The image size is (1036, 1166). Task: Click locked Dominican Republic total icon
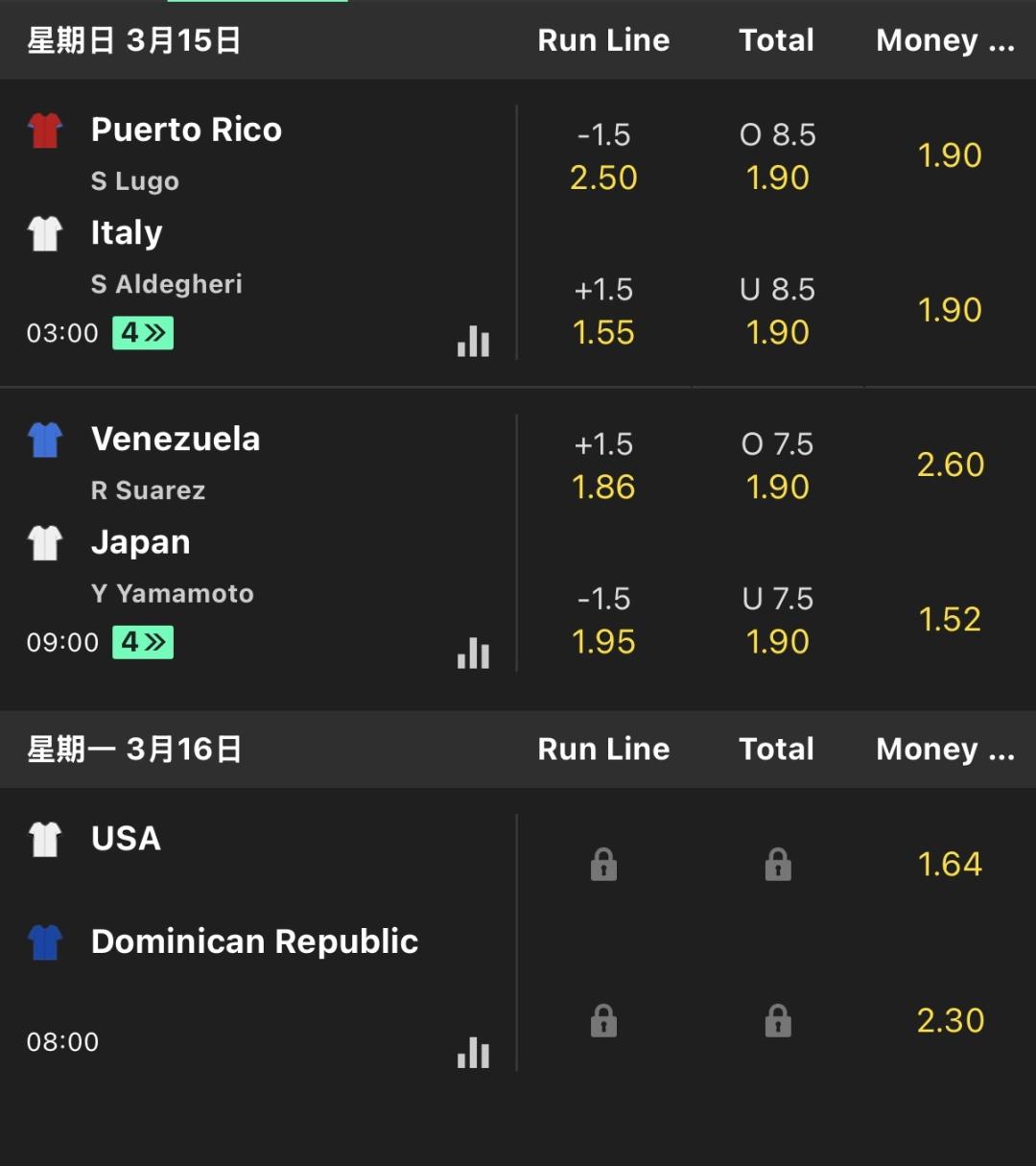778,1020
